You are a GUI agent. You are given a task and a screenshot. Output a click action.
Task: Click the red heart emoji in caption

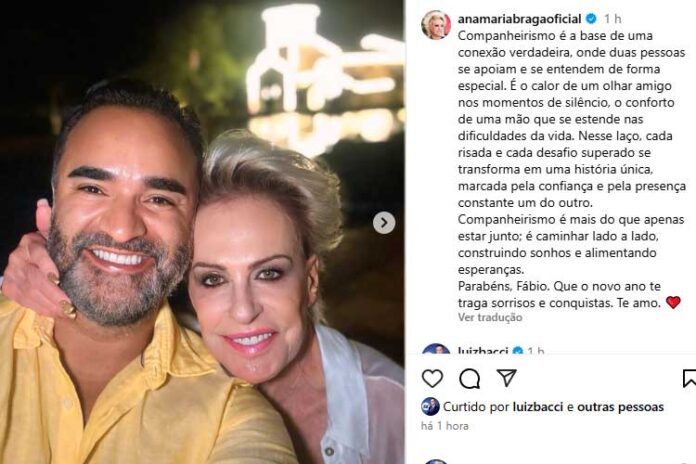coord(673,303)
